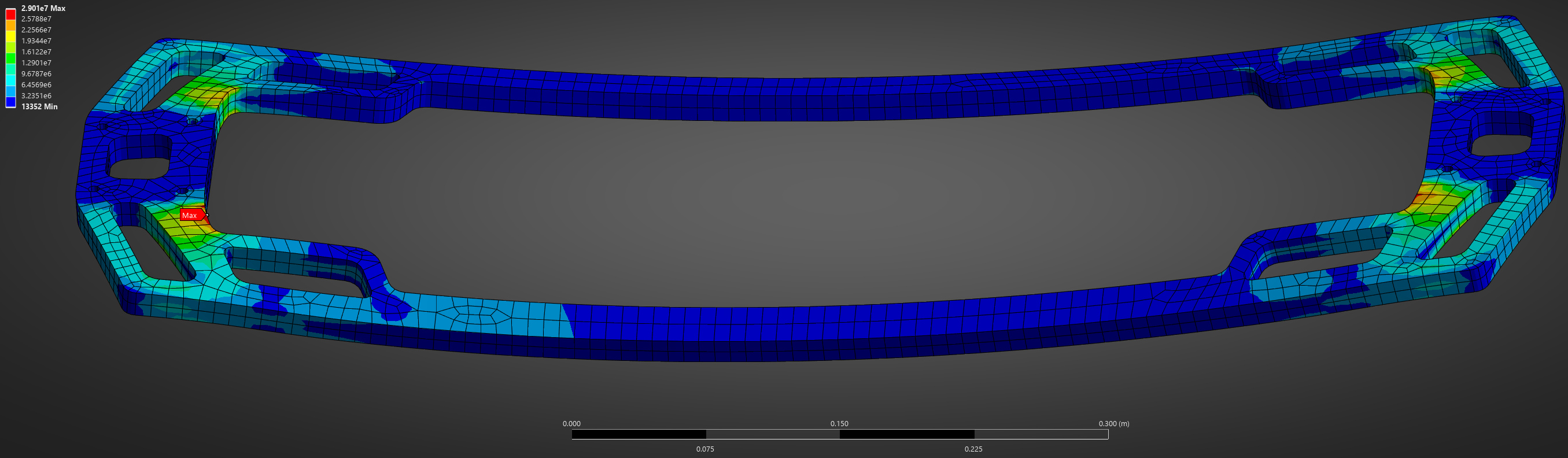Select the red band in the stress legend

coord(11,14)
